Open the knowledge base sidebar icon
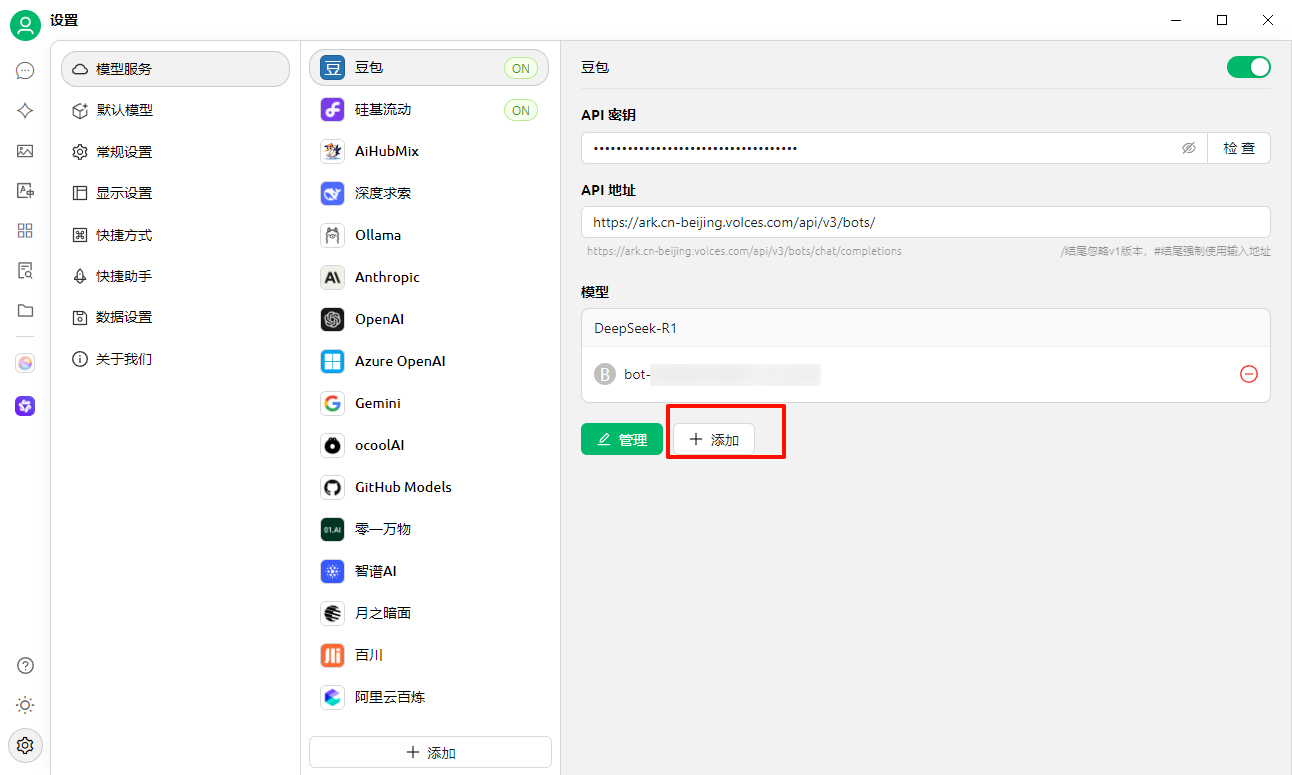Image resolution: width=1292 pixels, height=775 pixels. click(25, 271)
